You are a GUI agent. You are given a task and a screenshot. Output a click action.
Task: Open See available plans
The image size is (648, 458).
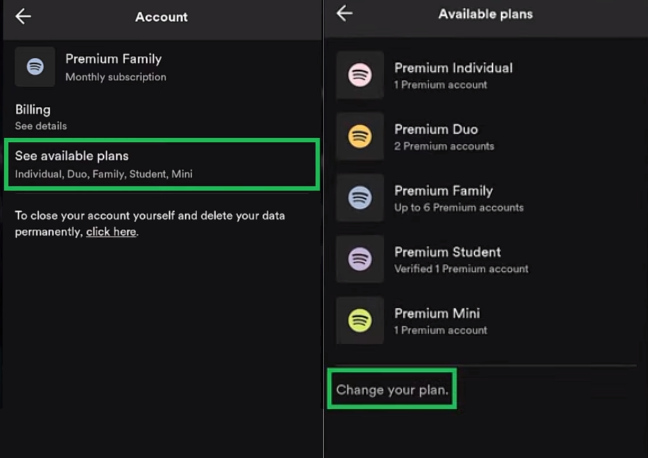[162, 164]
